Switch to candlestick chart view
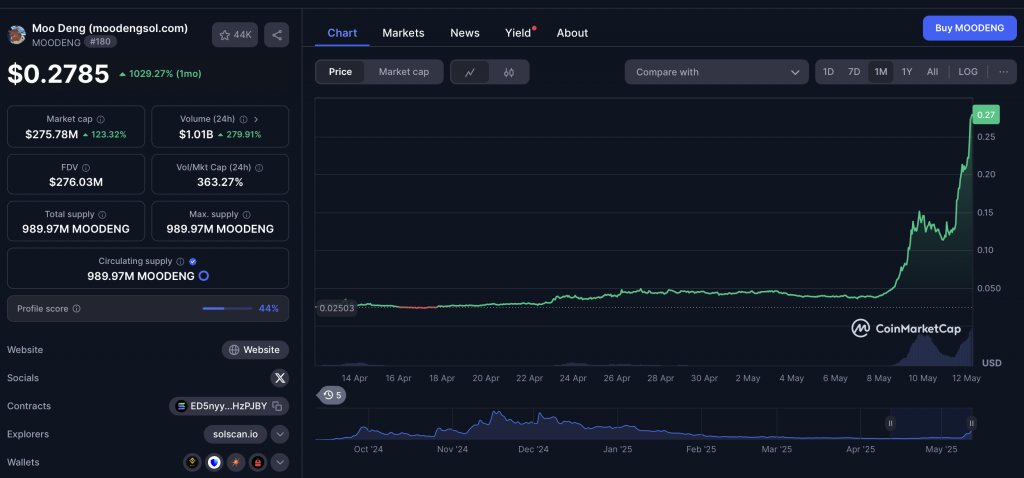 click(509, 72)
